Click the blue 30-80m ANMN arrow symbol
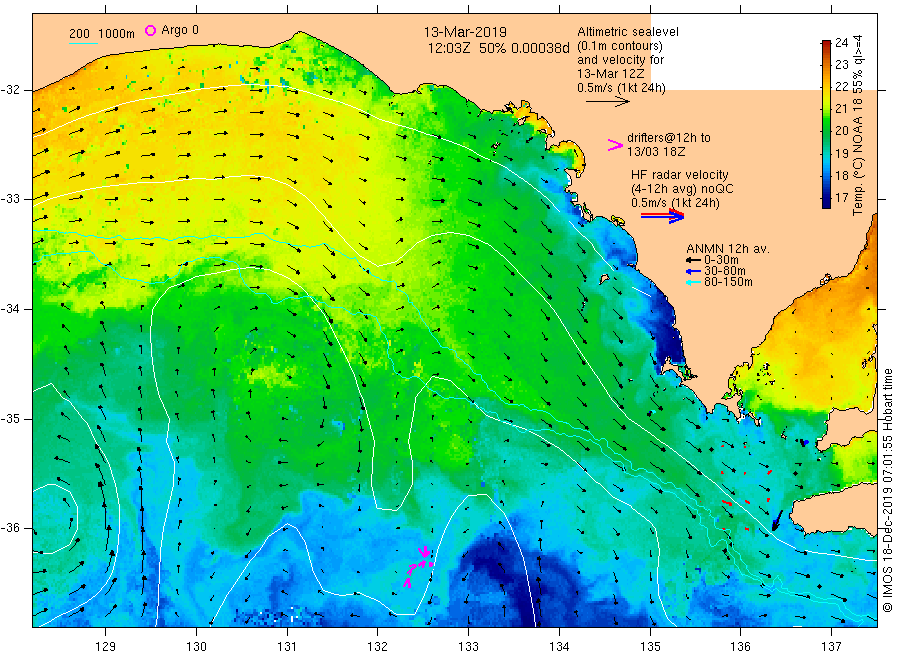 [x=694, y=271]
